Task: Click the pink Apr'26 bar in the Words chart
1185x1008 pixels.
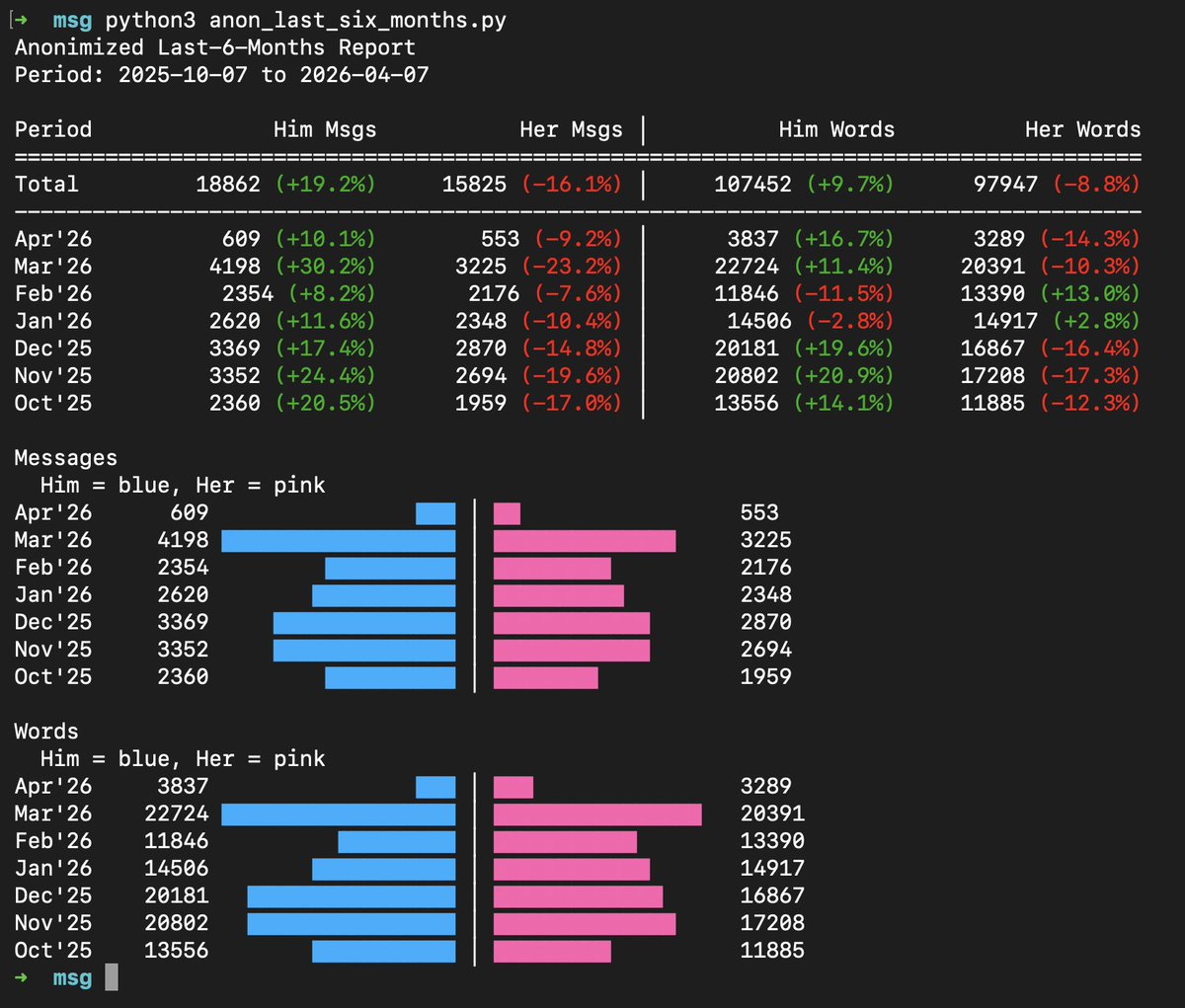Action: point(513,787)
